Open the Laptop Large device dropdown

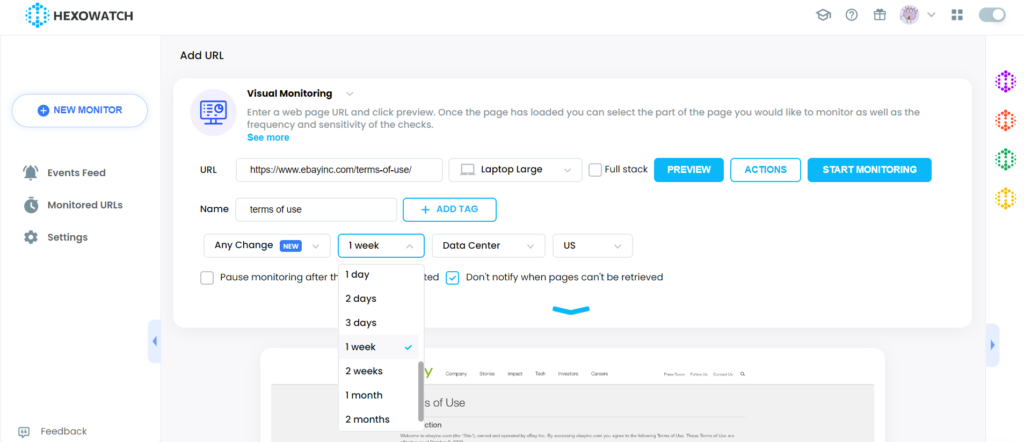point(515,170)
